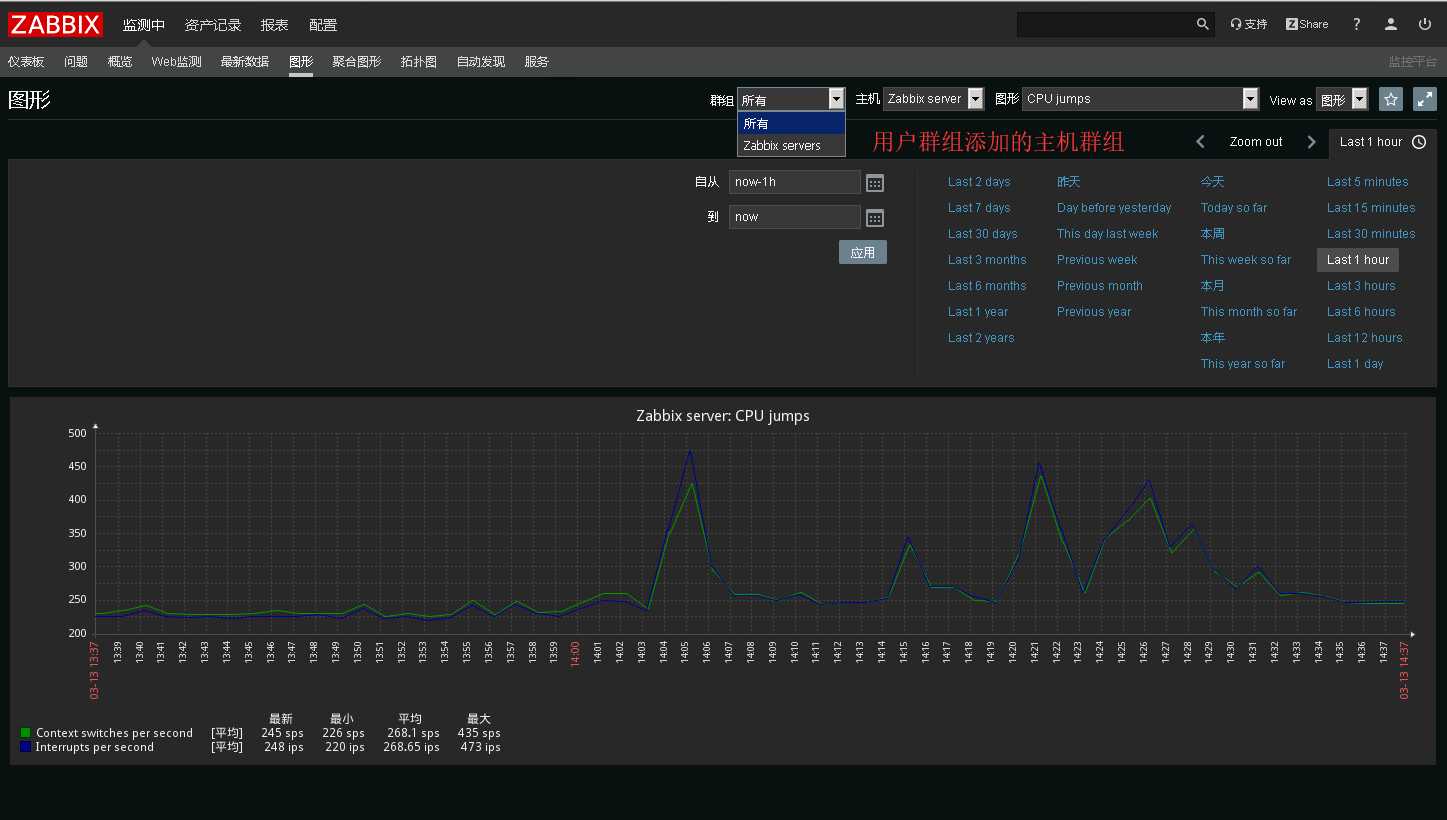Go to the 服务 submenu
1447x820 pixels.
537,62
